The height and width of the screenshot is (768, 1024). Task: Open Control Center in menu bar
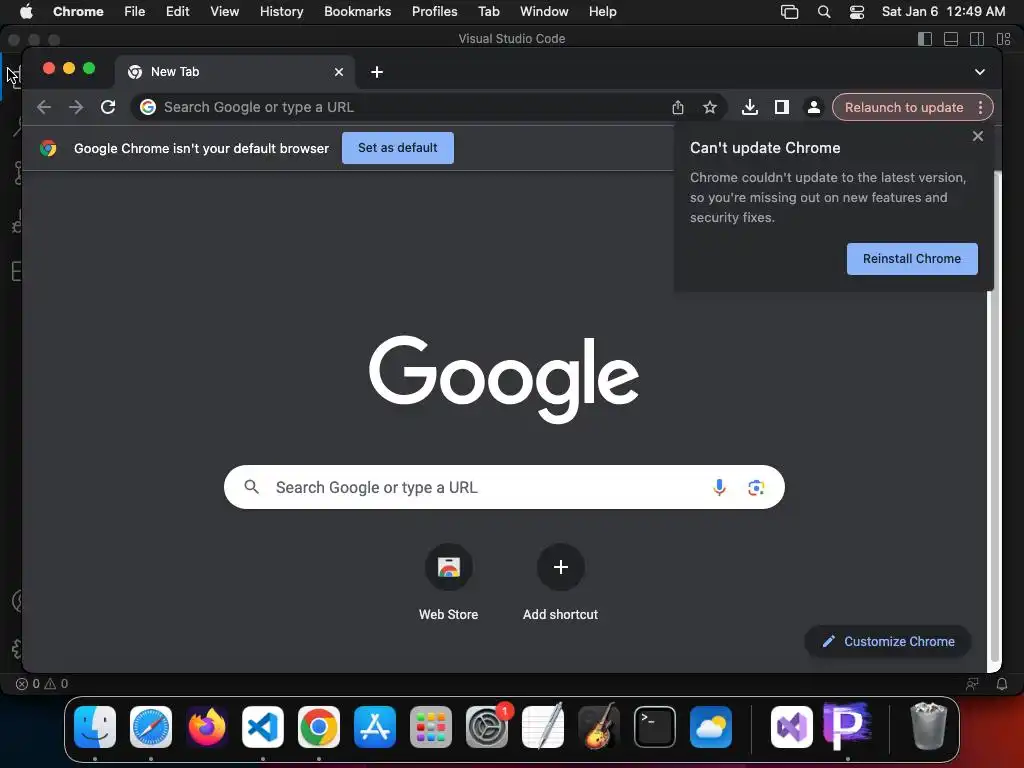pyautogui.click(x=857, y=11)
